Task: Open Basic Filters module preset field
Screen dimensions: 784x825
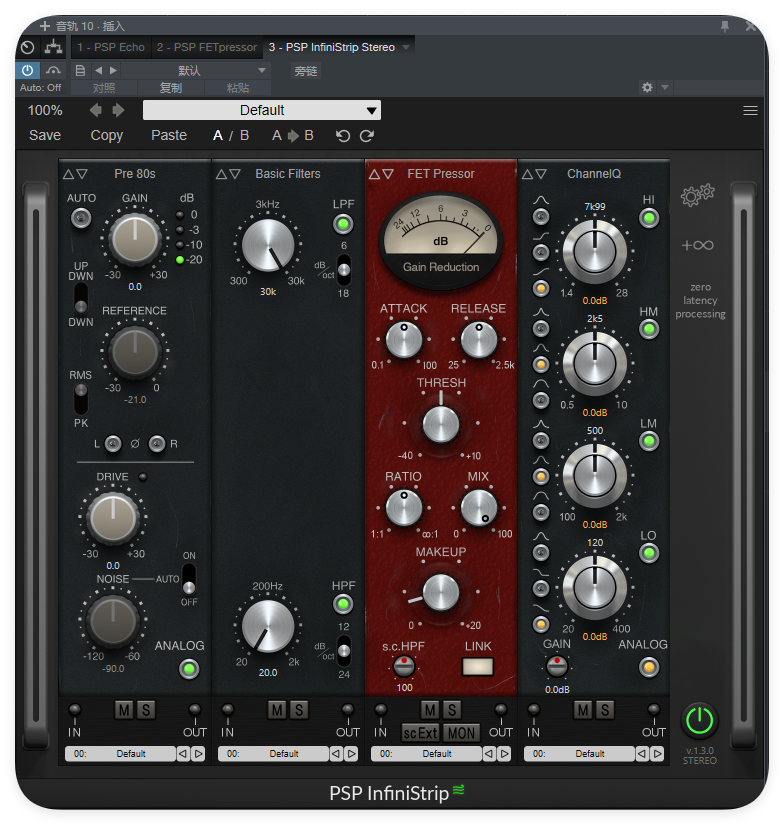Action: pos(273,753)
